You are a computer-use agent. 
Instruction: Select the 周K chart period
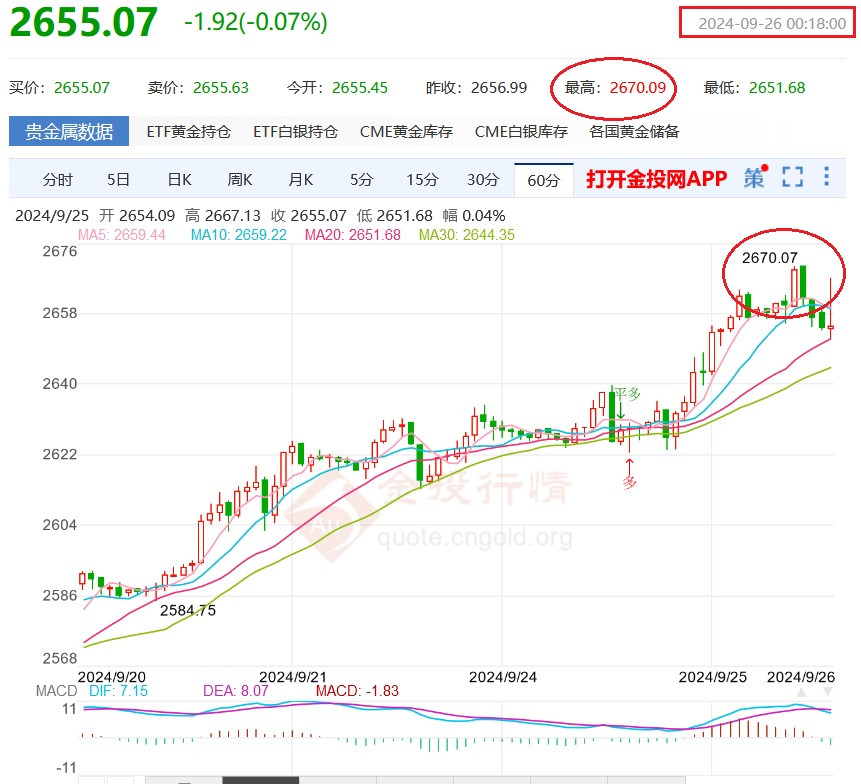[x=239, y=180]
